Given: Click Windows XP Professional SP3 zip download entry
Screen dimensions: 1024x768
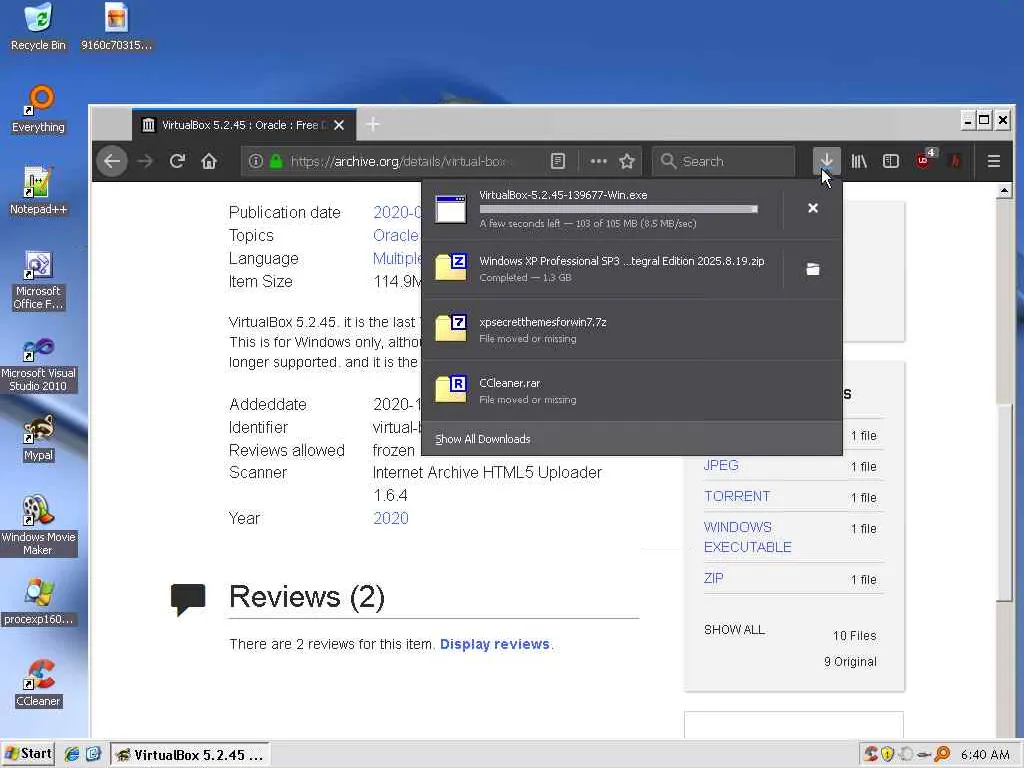Looking at the screenshot, I should [x=601, y=268].
